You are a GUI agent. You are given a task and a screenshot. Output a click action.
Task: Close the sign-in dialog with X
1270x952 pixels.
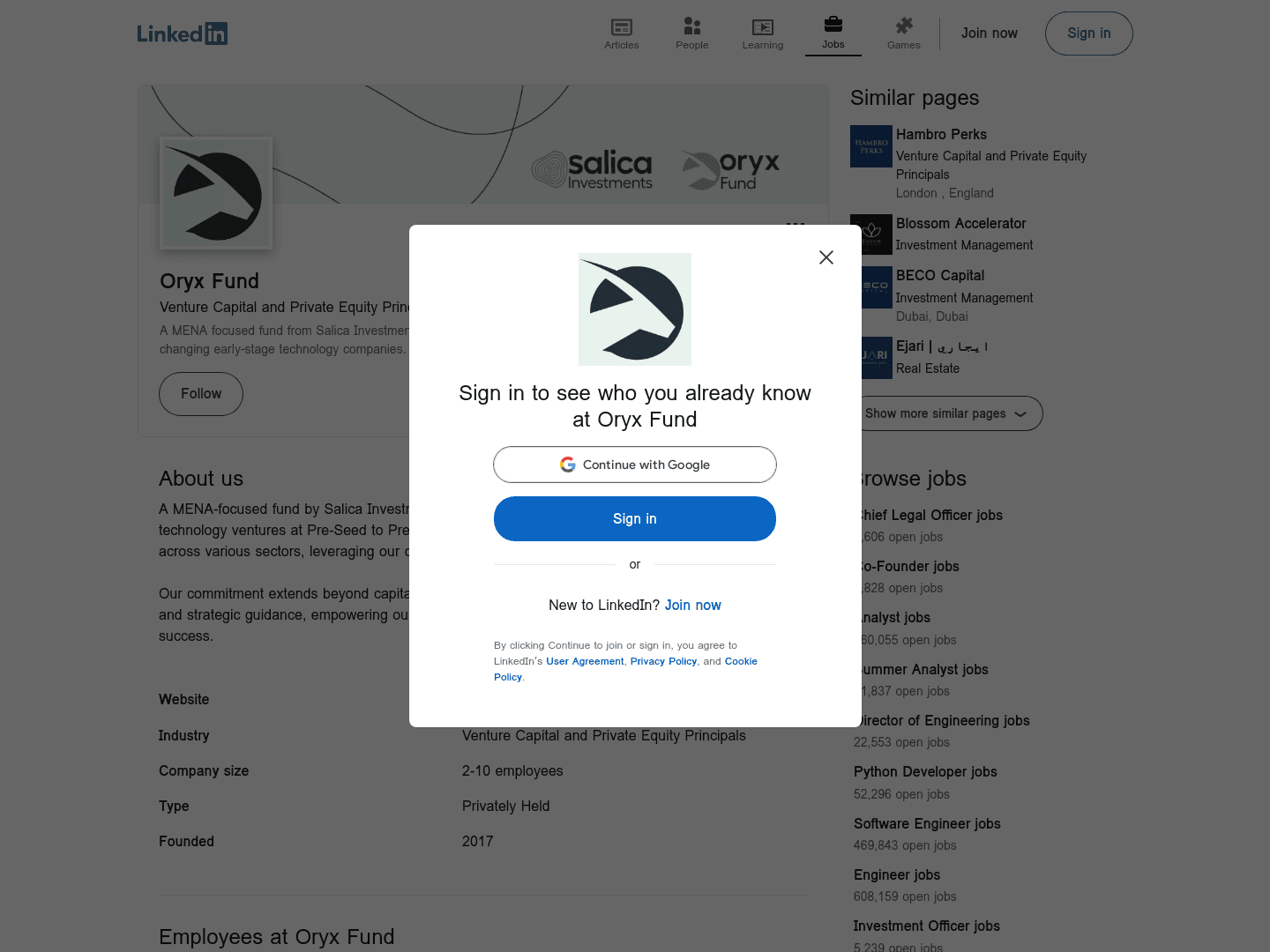[825, 257]
